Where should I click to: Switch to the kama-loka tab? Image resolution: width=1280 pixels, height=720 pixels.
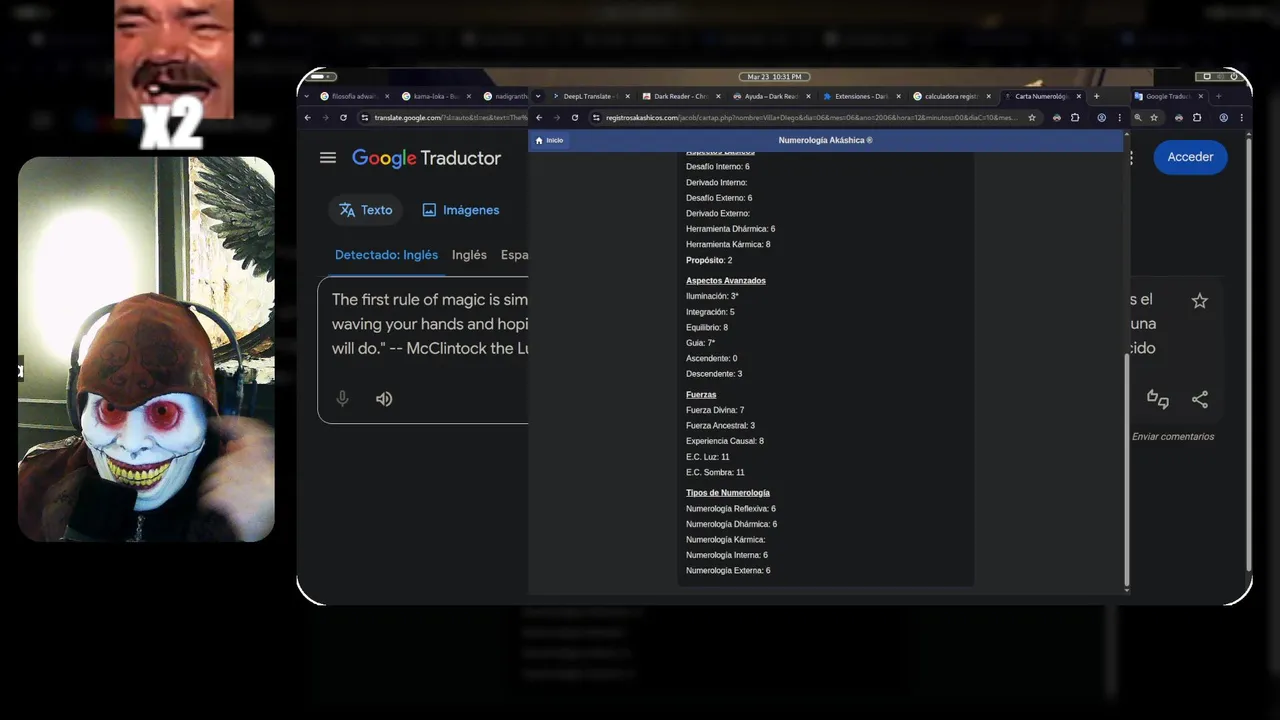(x=435, y=96)
